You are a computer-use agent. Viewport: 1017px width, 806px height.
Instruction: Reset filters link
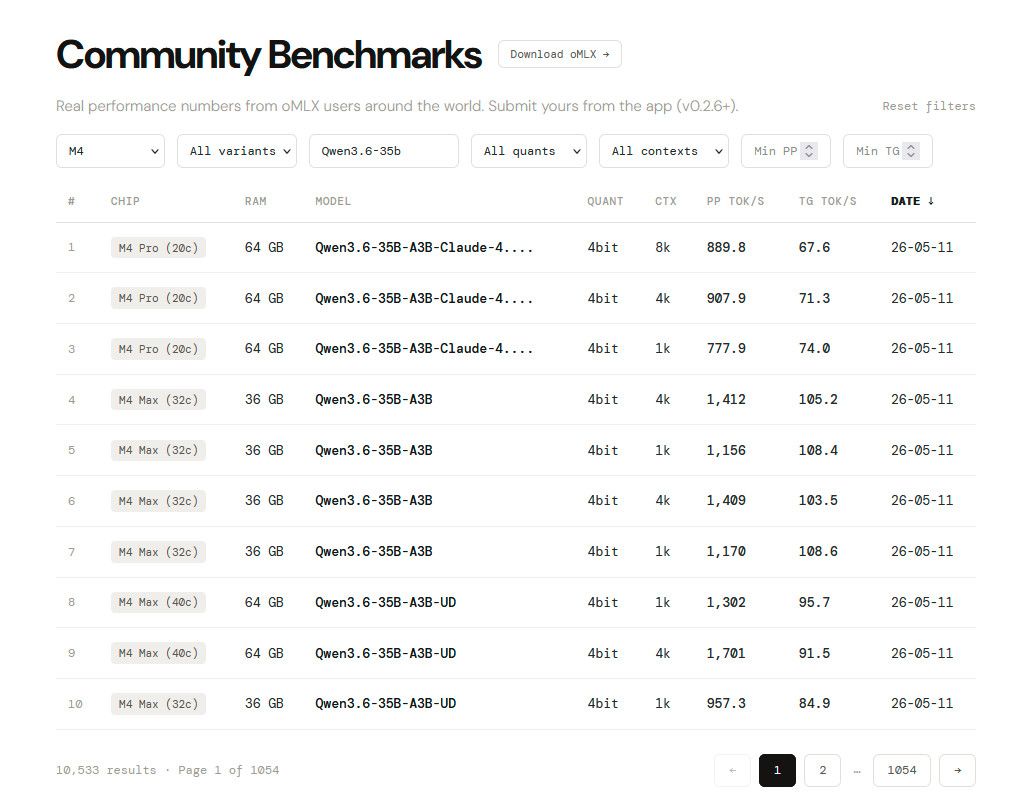tap(928, 106)
